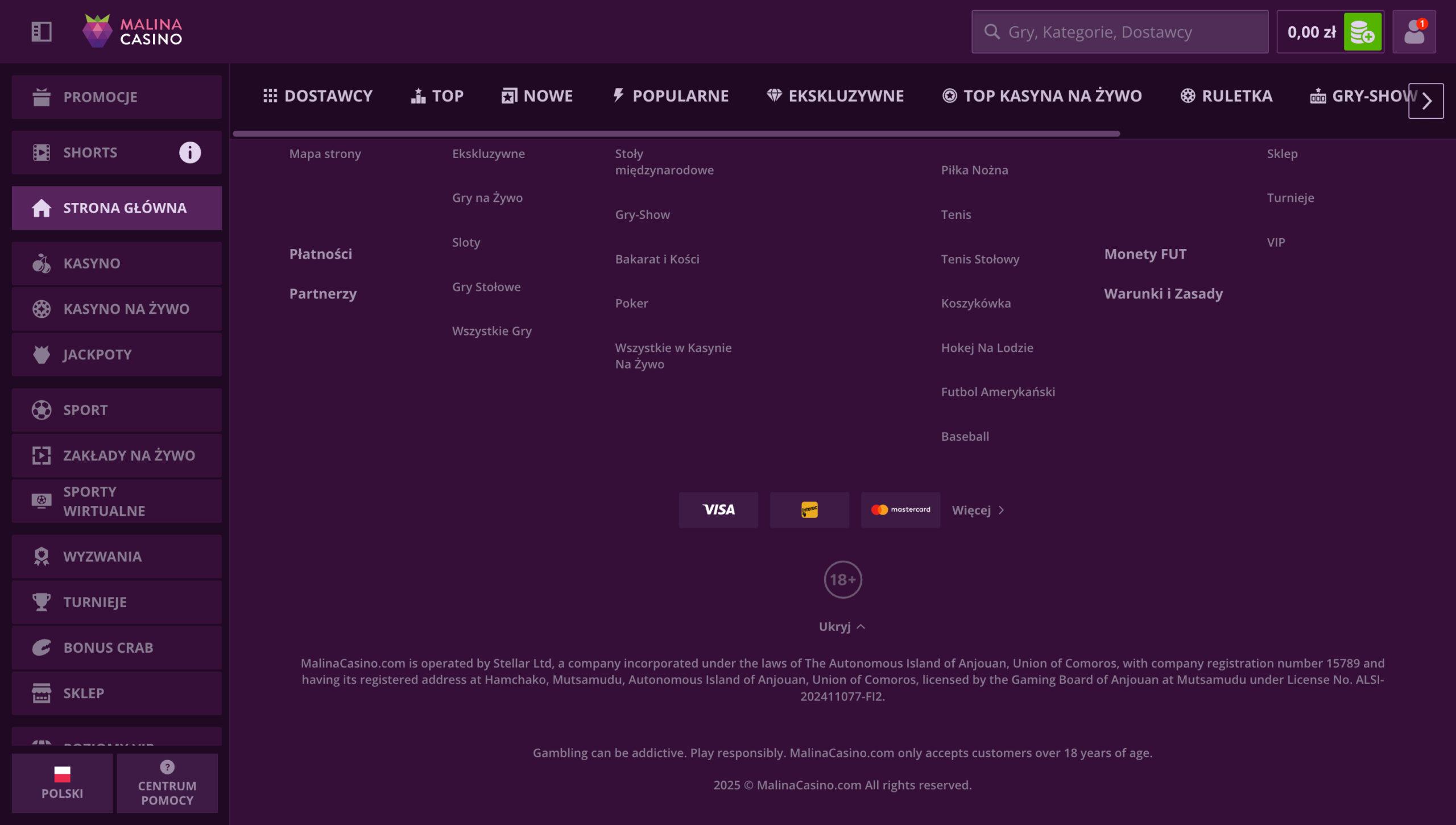Click the Shorts info icon

190,152
